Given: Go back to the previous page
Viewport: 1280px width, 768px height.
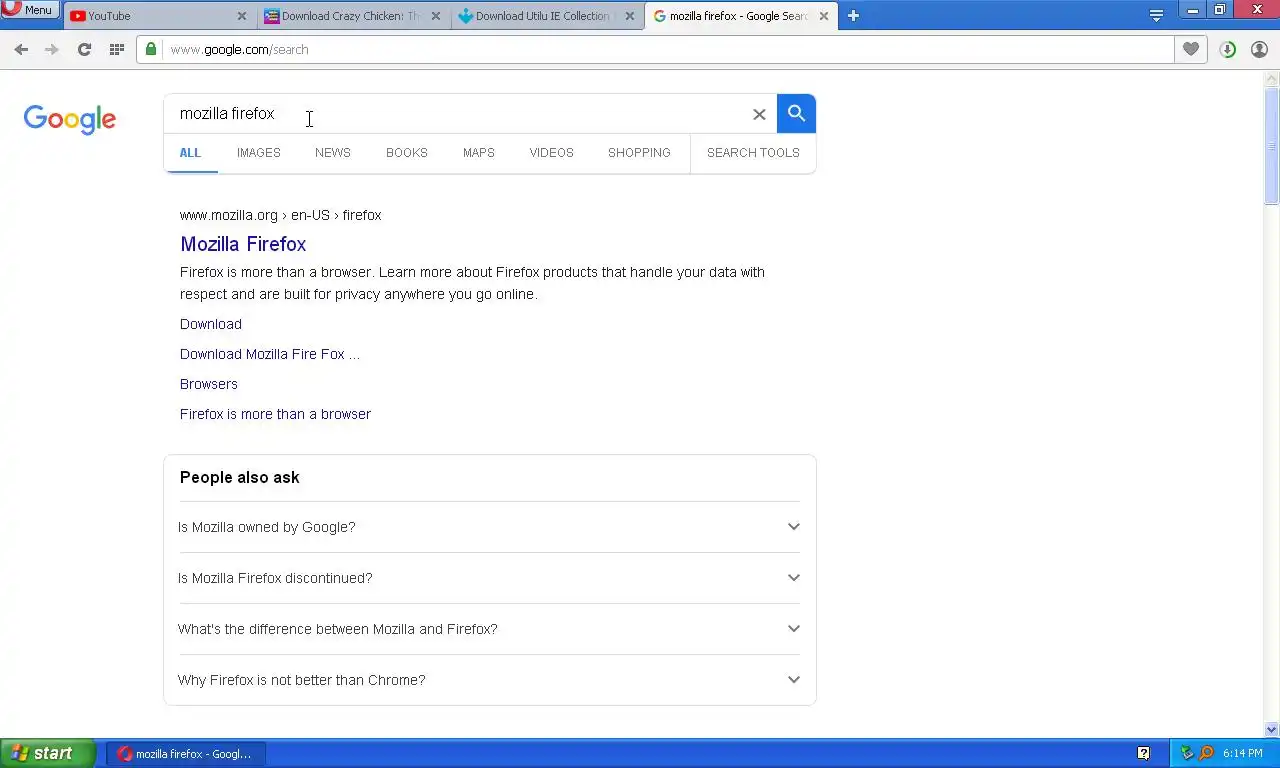Looking at the screenshot, I should click(x=21, y=49).
